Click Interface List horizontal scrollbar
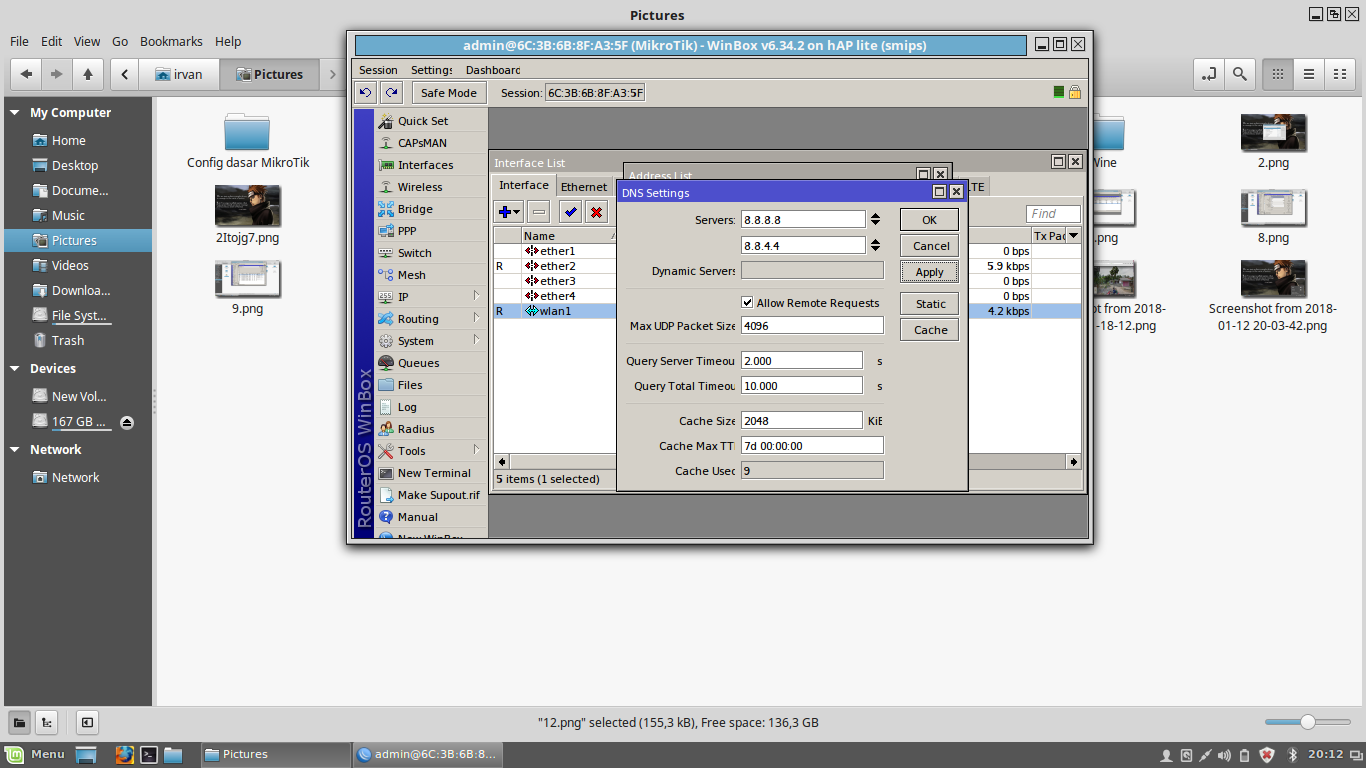The width and height of the screenshot is (1366, 768). [x=787, y=462]
